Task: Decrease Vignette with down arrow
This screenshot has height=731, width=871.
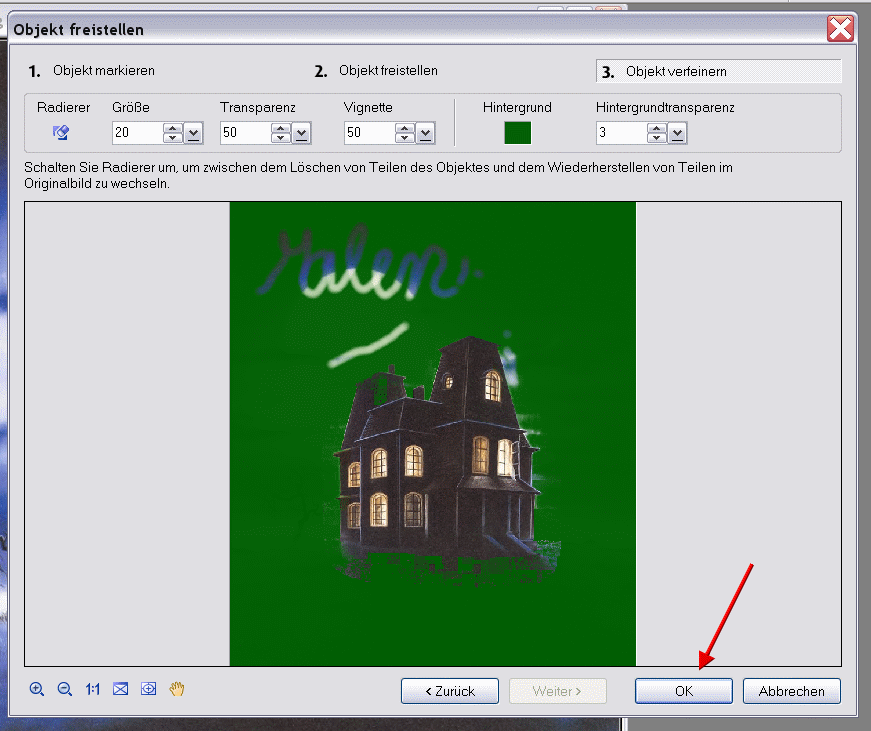Action: point(404,138)
